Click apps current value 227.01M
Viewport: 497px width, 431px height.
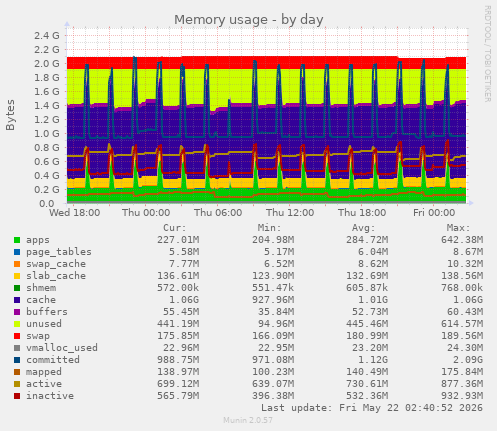pyautogui.click(x=178, y=240)
